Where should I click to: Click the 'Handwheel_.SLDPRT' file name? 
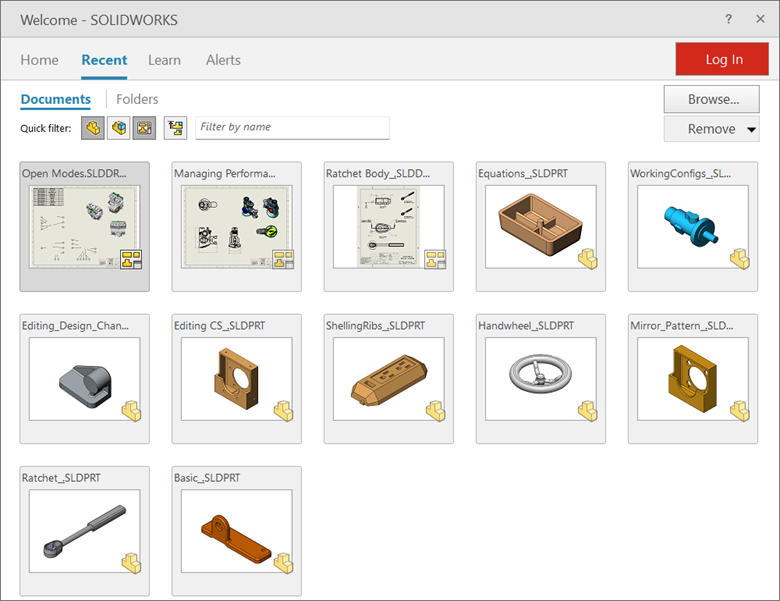tap(526, 326)
